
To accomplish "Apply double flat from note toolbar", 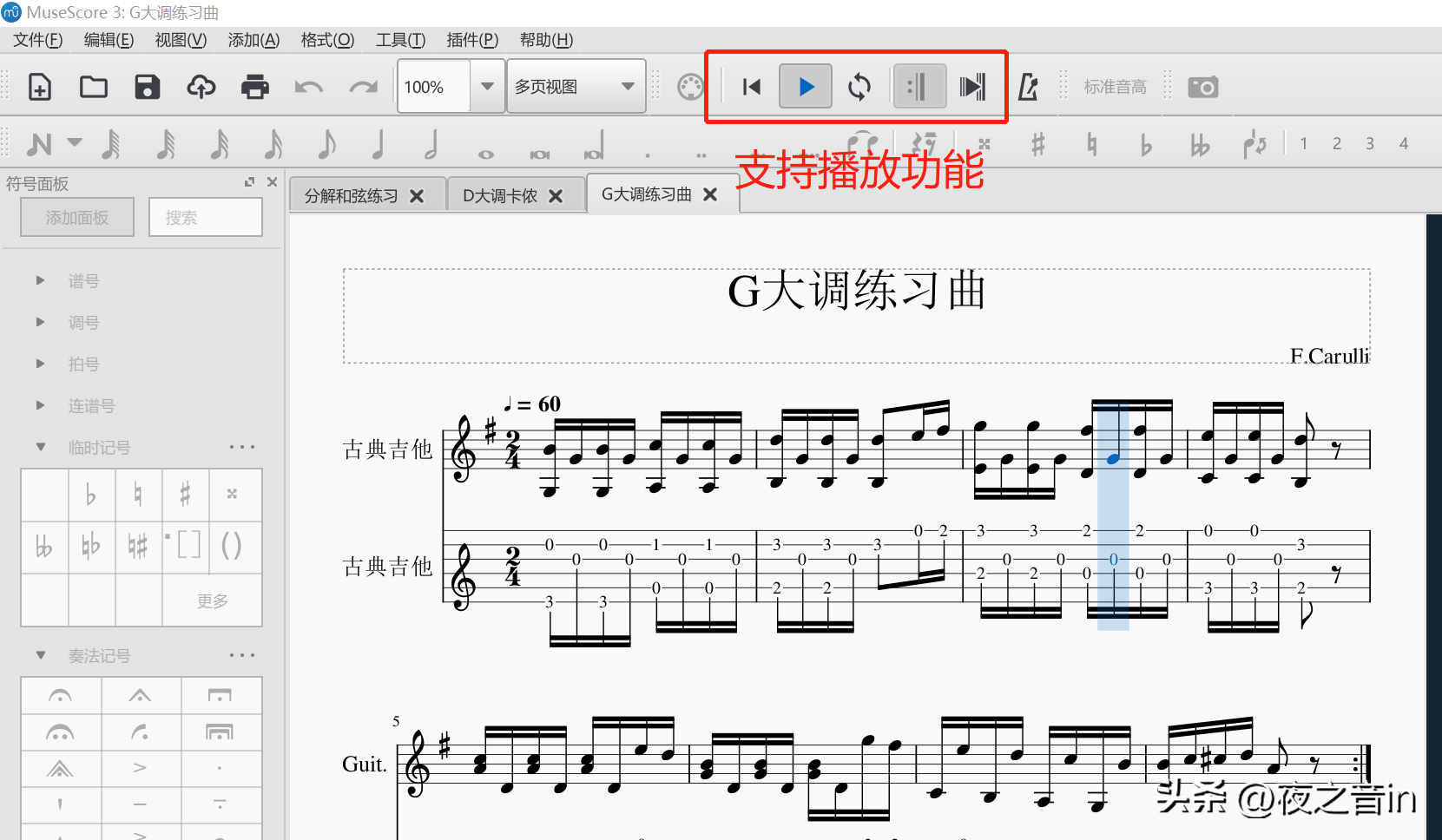I will click(1200, 144).
